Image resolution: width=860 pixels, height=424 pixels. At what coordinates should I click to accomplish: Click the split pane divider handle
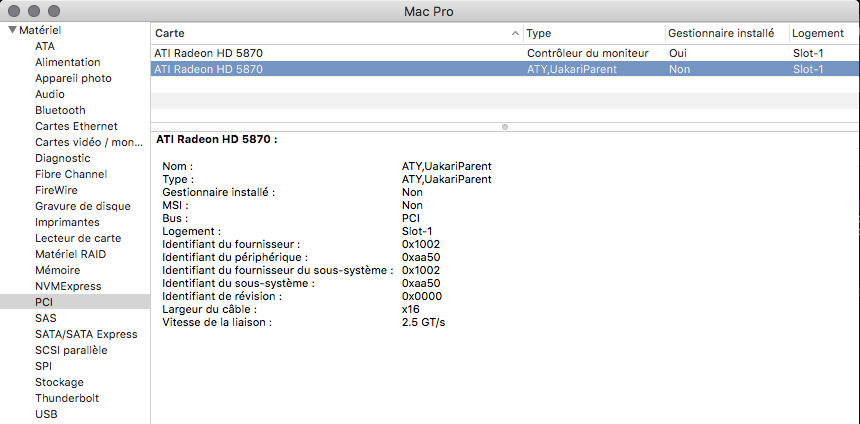coord(505,126)
